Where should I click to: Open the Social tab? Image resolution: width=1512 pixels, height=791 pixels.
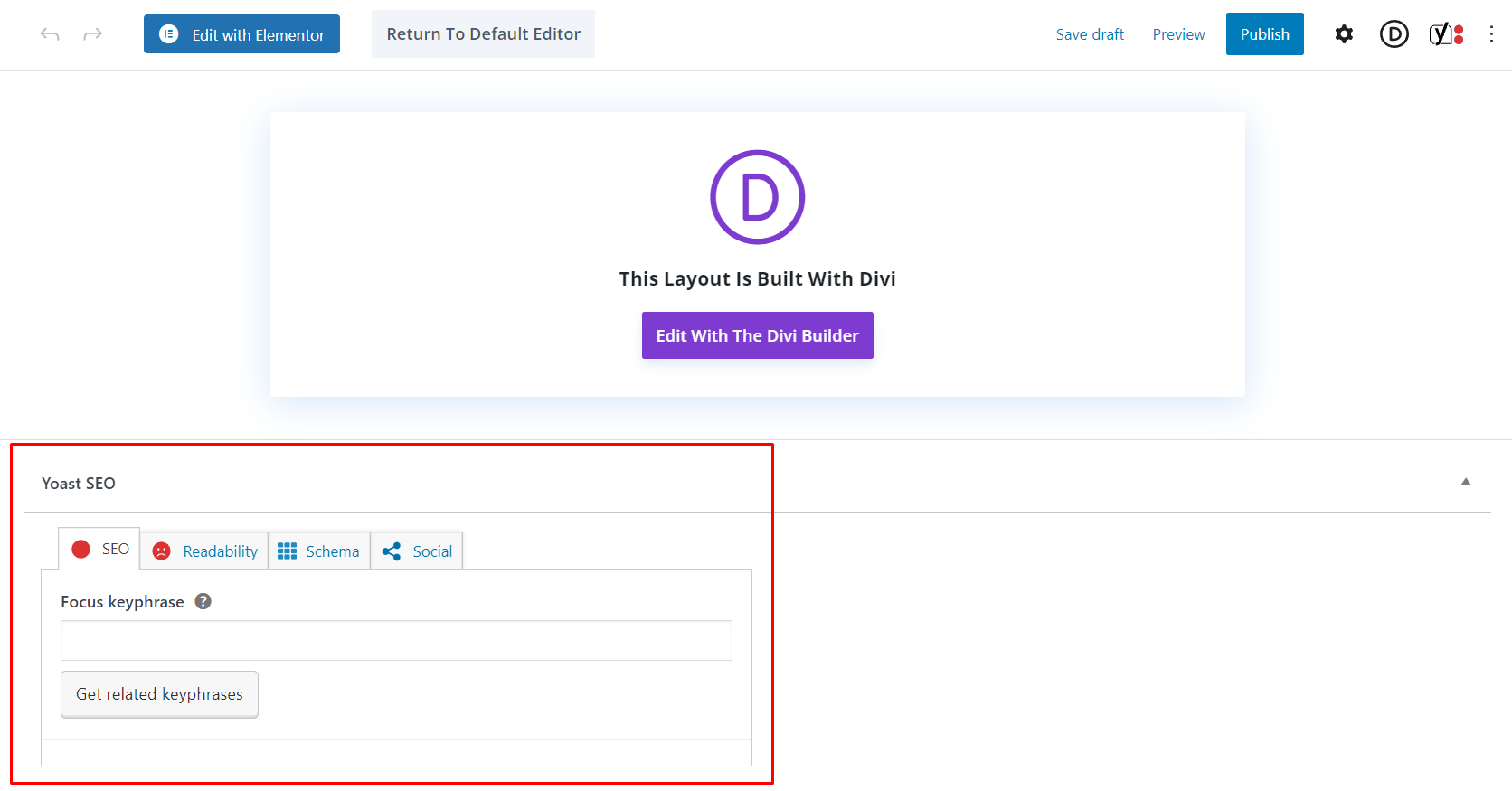coord(417,551)
